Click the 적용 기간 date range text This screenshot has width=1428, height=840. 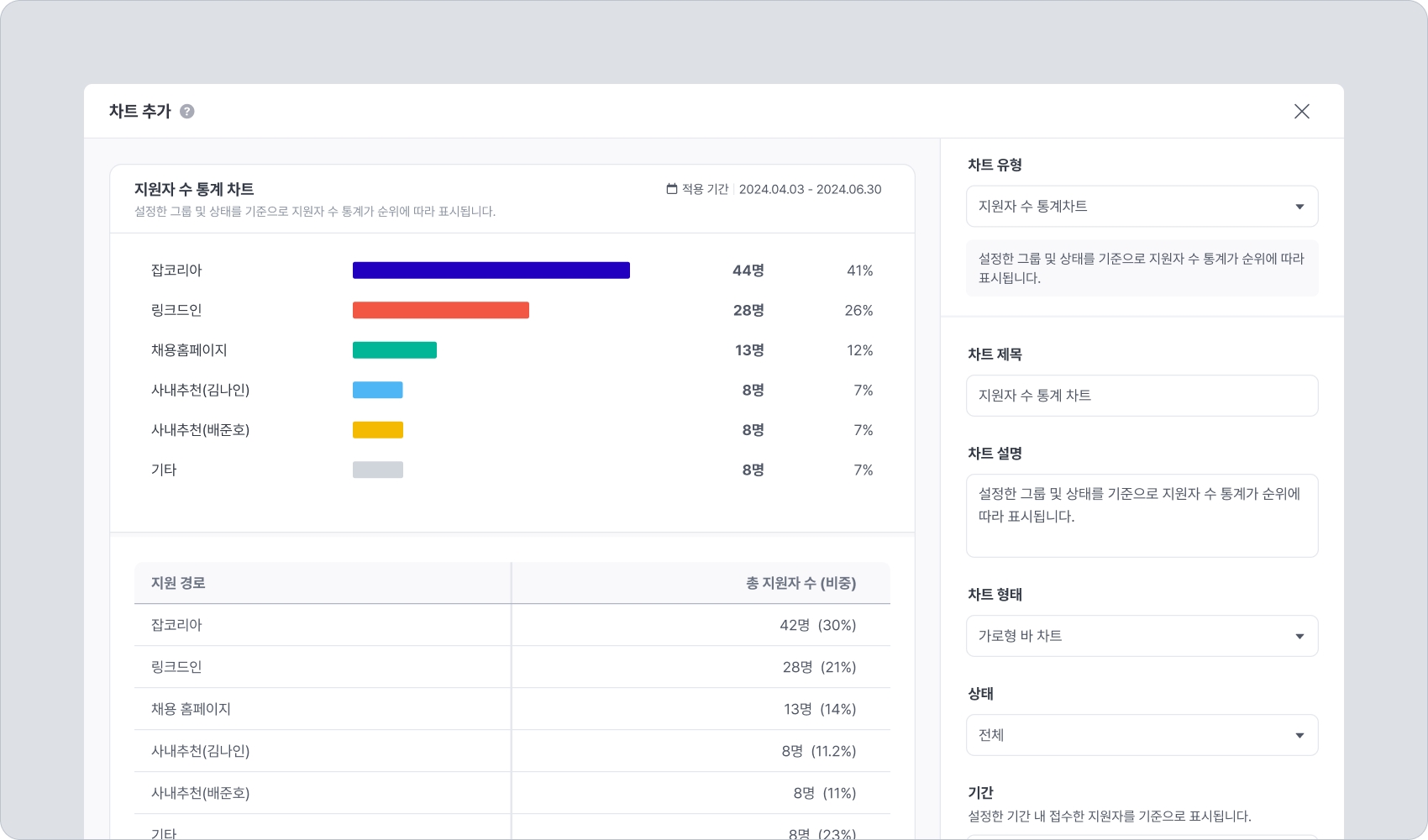tap(810, 190)
